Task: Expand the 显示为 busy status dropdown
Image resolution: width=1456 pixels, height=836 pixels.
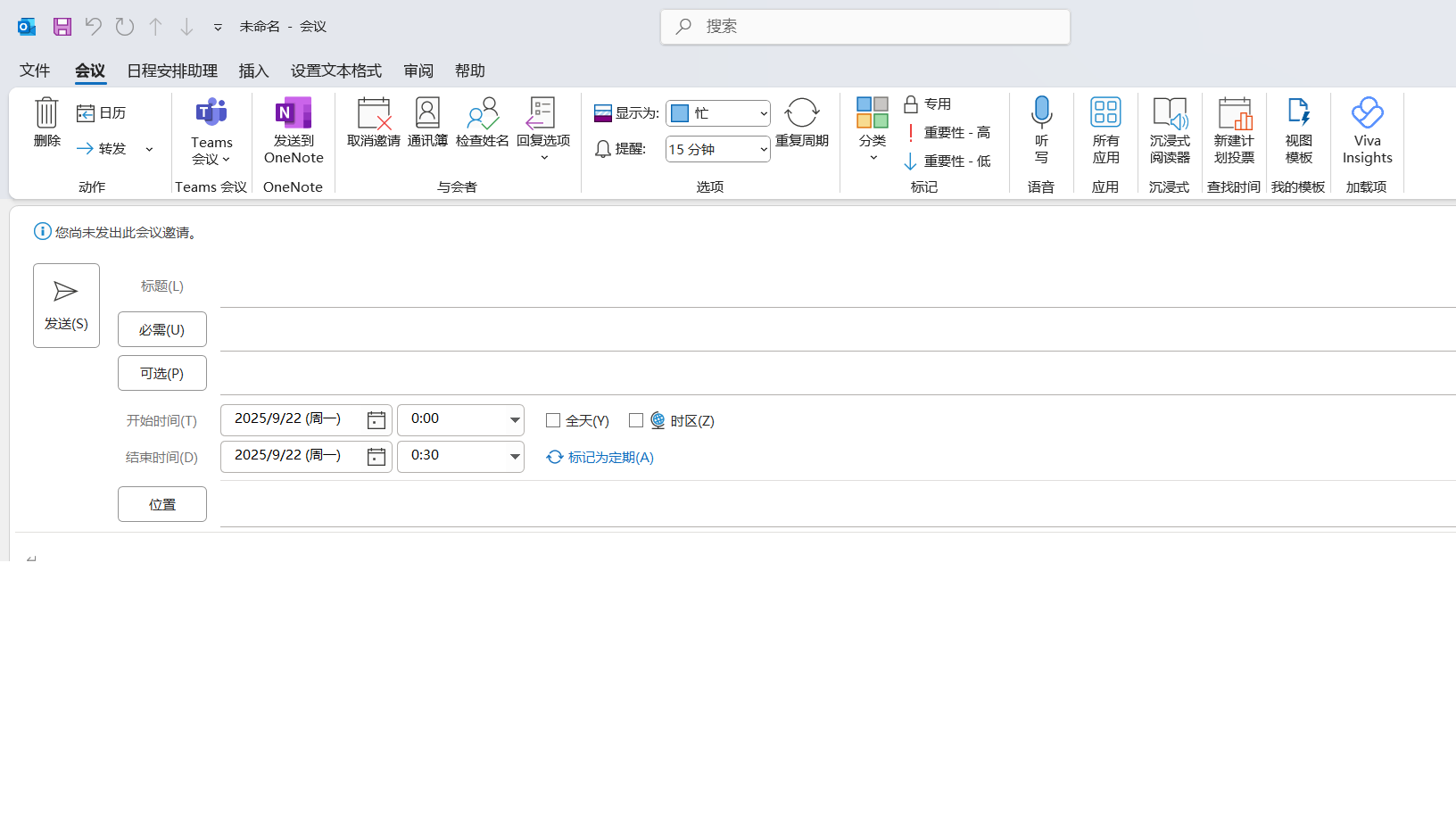Action: (x=763, y=113)
